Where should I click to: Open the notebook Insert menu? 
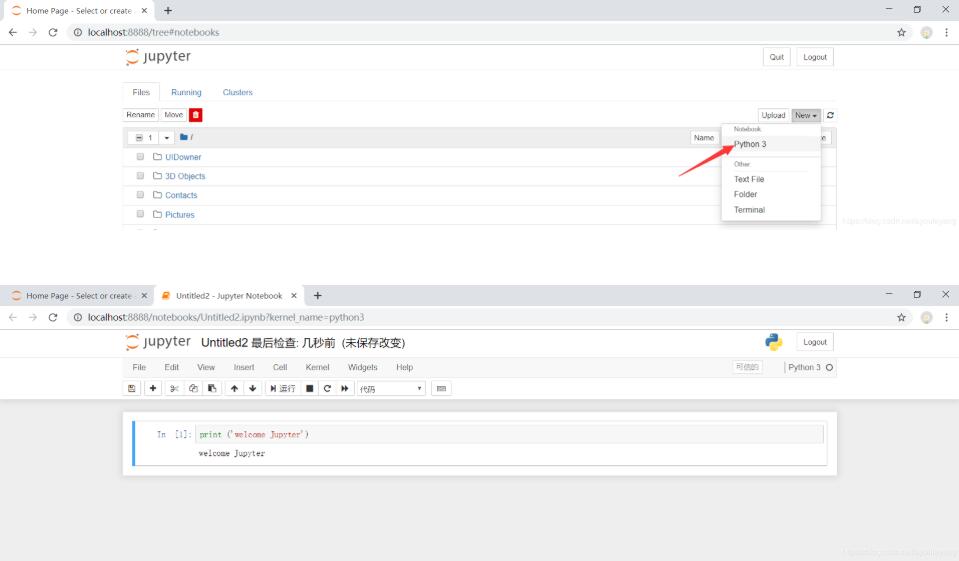pyautogui.click(x=243, y=367)
